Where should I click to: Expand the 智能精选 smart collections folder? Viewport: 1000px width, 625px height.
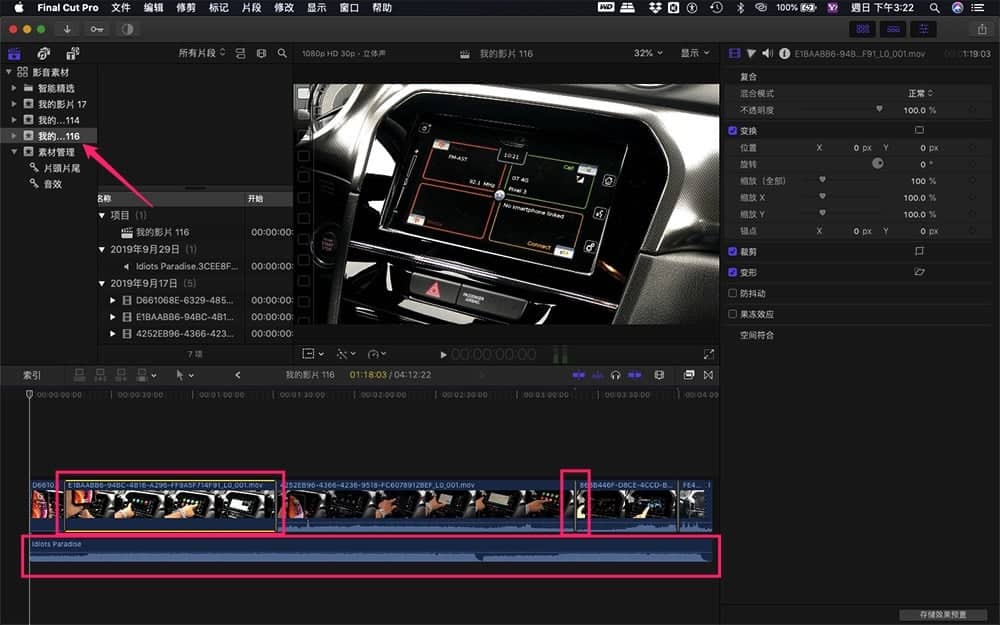click(x=14, y=88)
